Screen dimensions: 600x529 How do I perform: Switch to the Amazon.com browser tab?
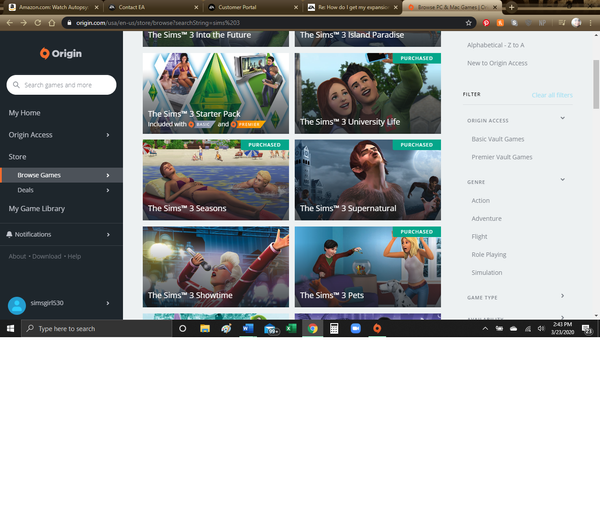(53, 7)
